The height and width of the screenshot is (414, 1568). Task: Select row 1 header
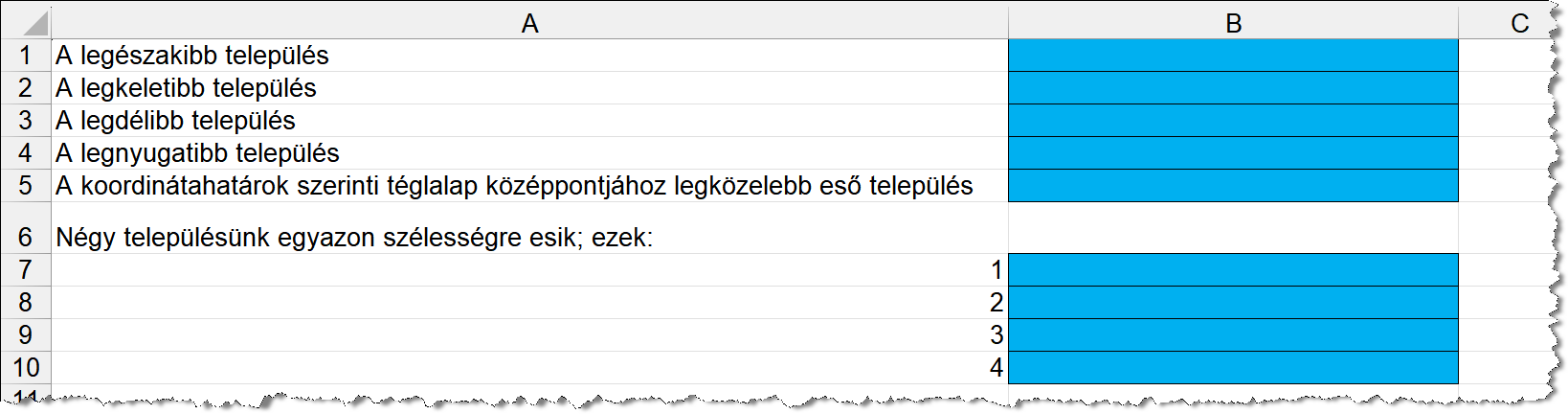tap(26, 56)
